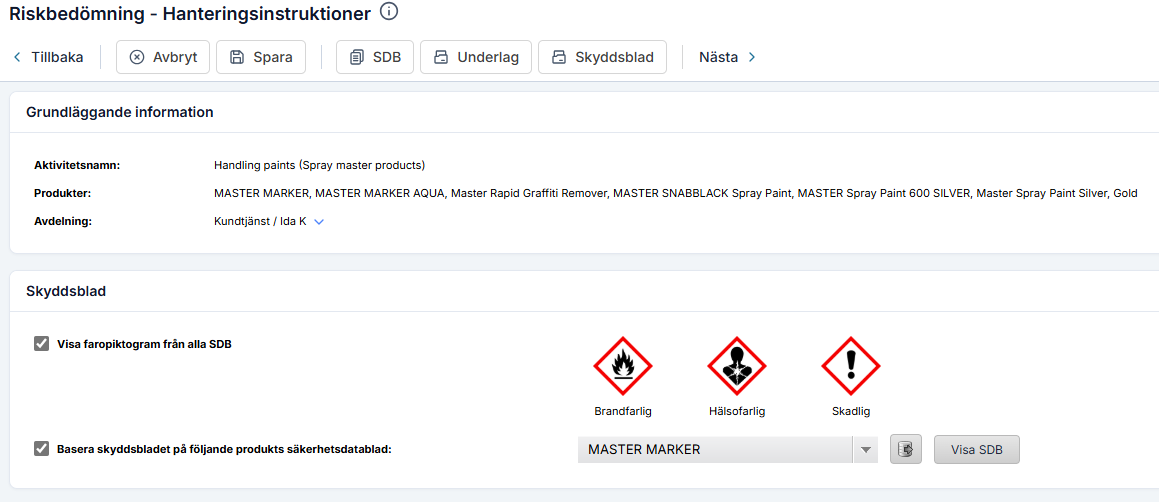
Task: Click the 'Handling paints (Spray master products)' text
Action: [319, 165]
